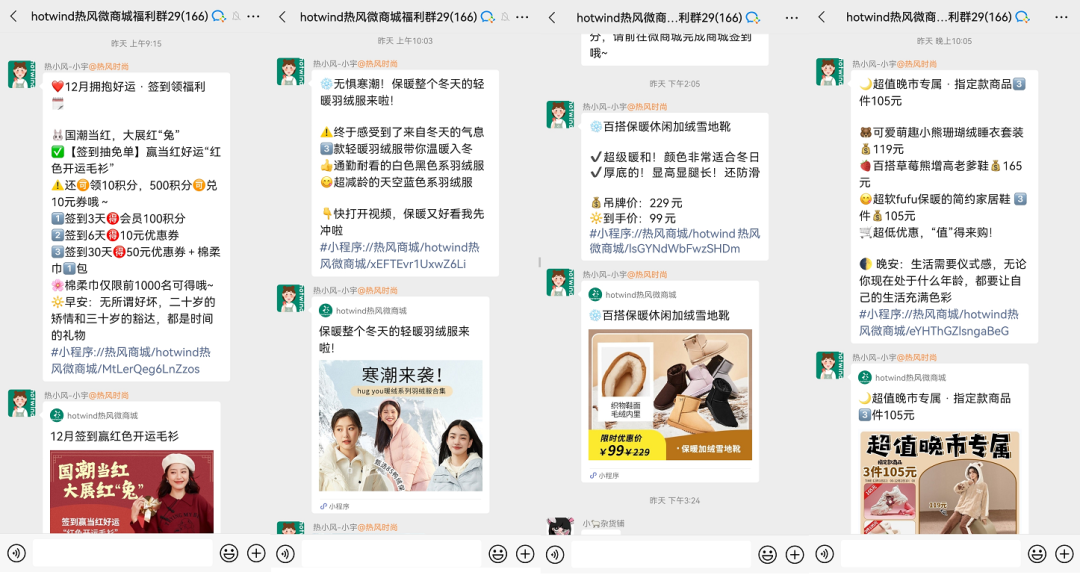Image resolution: width=1080 pixels, height=575 pixels.
Task: Tap the 小杂货铺 user avatar in the third chat
Action: pyautogui.click(x=559, y=528)
